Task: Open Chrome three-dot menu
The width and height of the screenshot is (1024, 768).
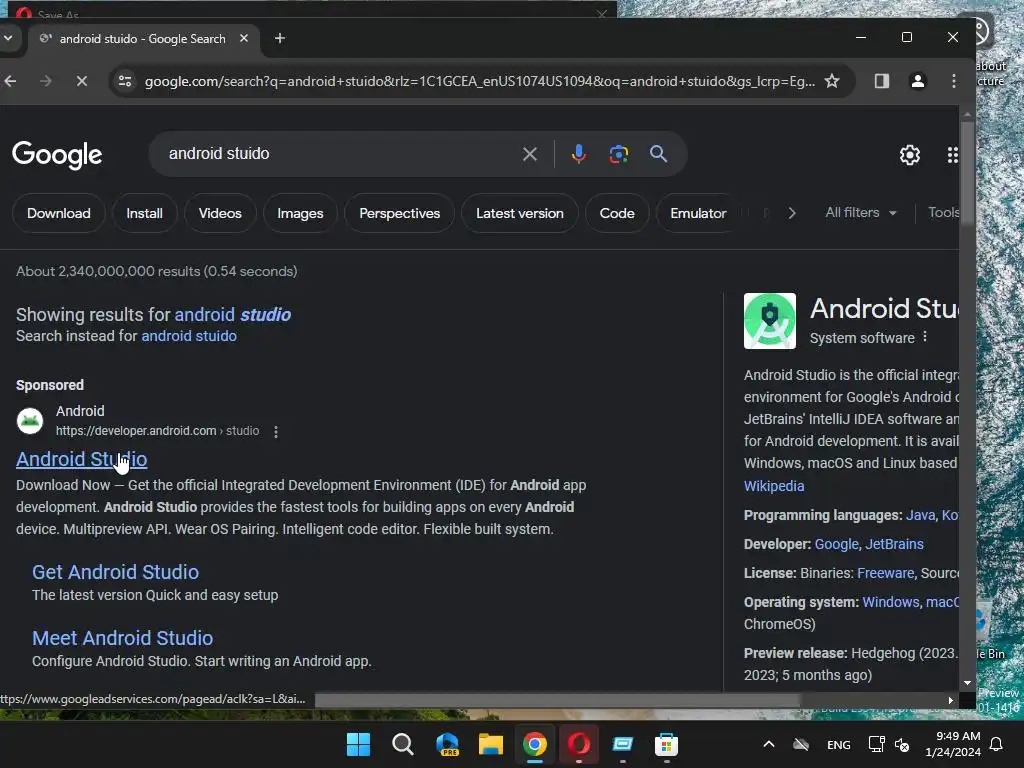Action: point(953,81)
